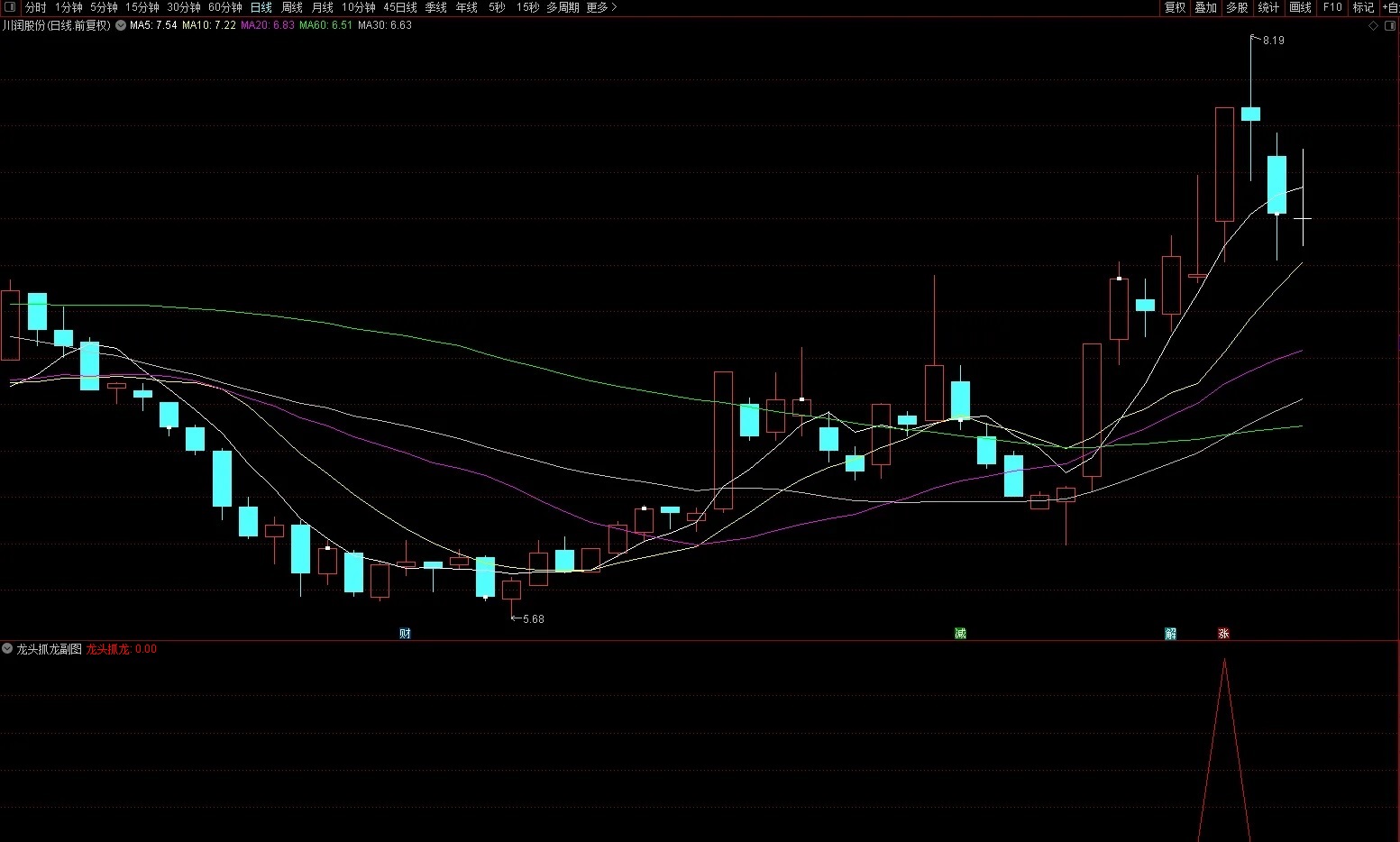Click the 5.68 low price label

point(534,619)
